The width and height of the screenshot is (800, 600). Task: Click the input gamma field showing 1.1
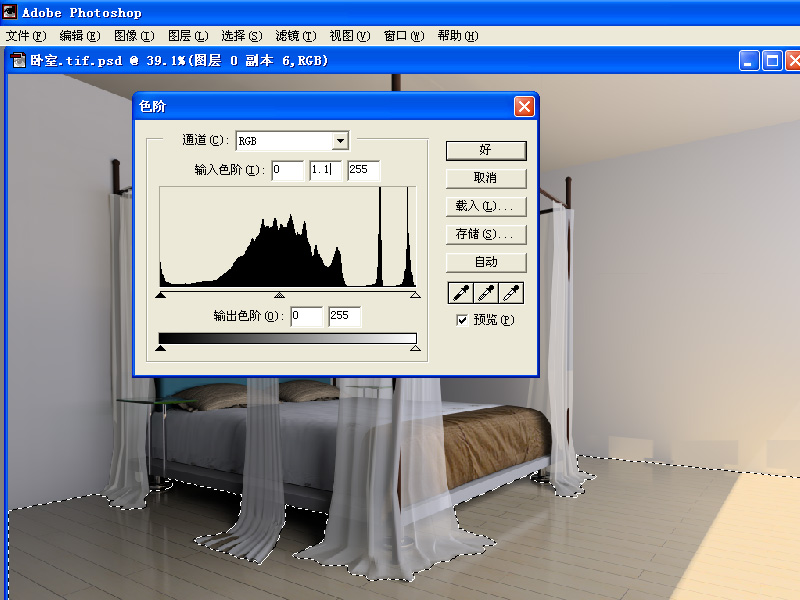(326, 170)
